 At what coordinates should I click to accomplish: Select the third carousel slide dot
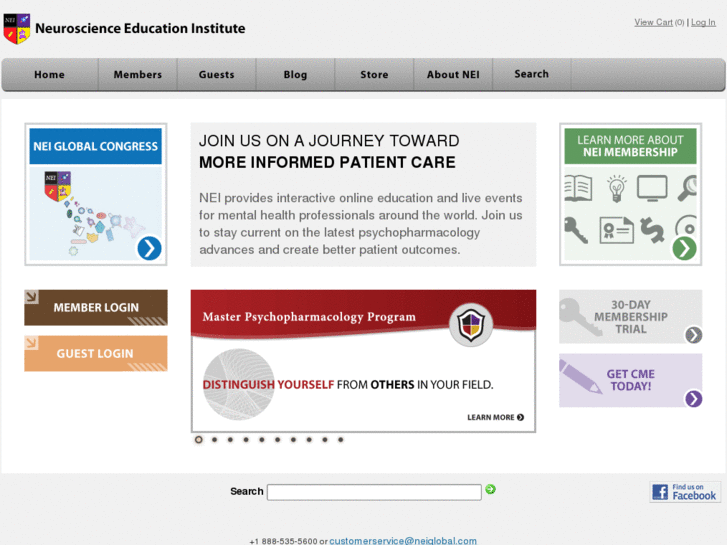click(x=230, y=439)
